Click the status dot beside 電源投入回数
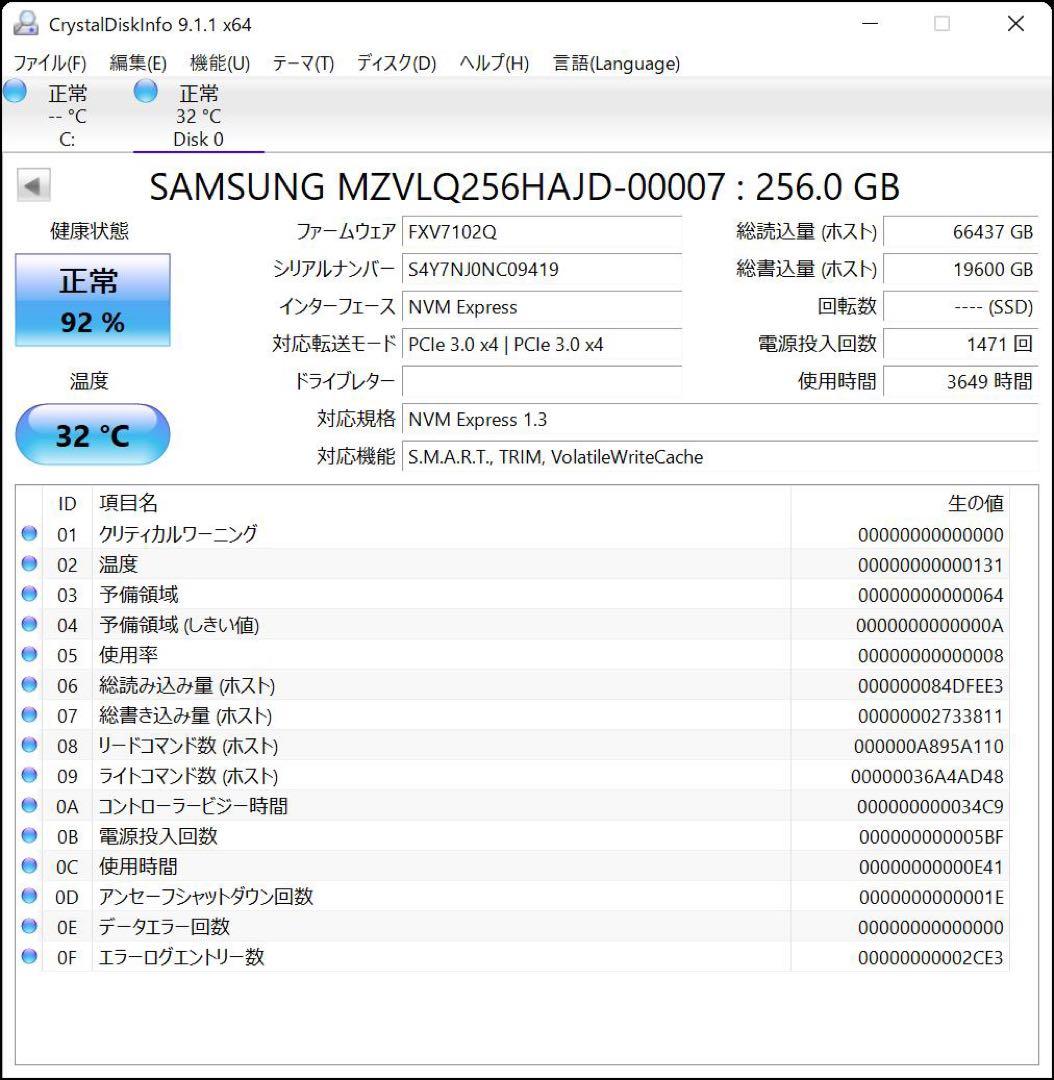1054x1080 pixels. (x=28, y=836)
